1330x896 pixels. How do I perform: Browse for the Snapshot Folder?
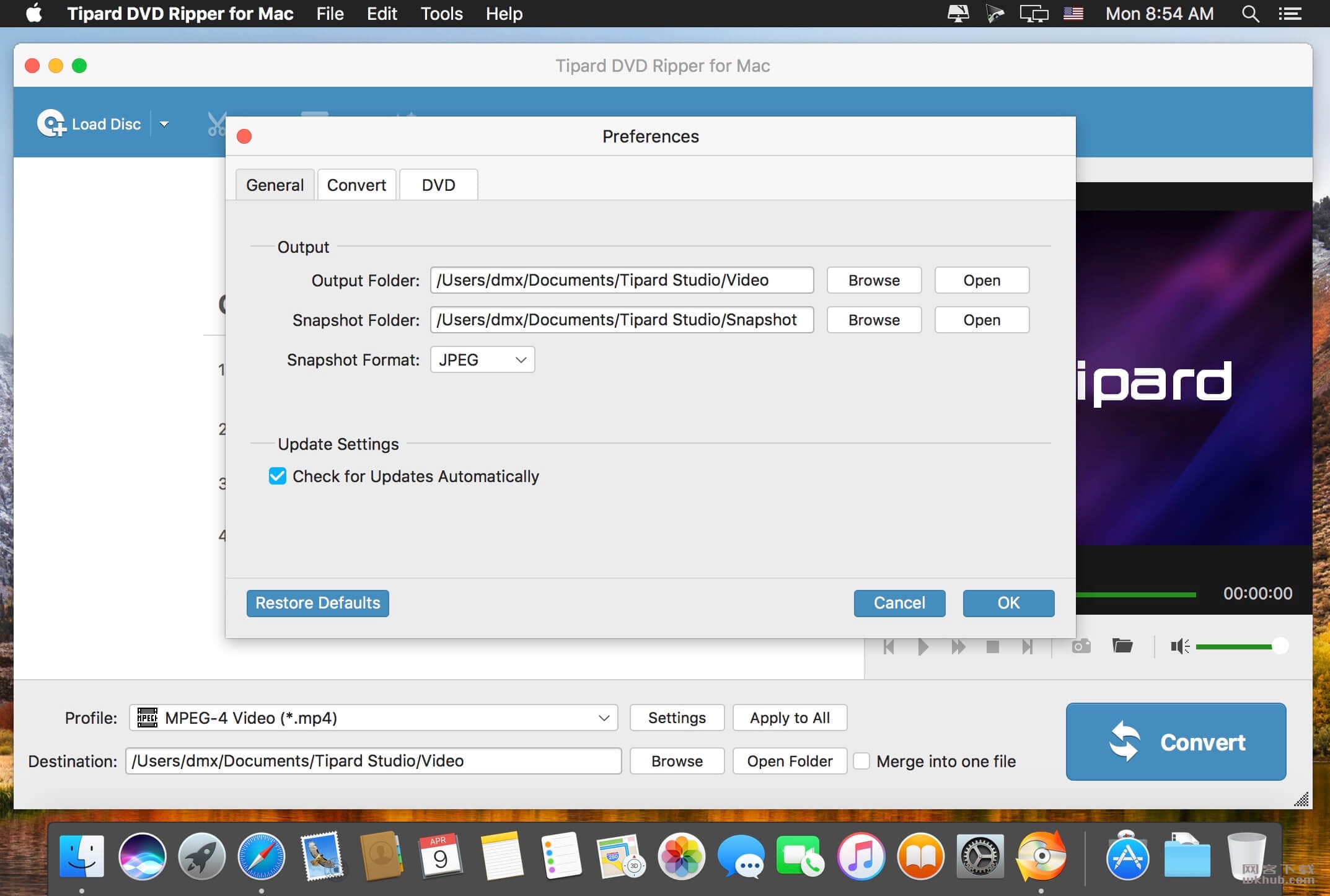click(x=874, y=320)
